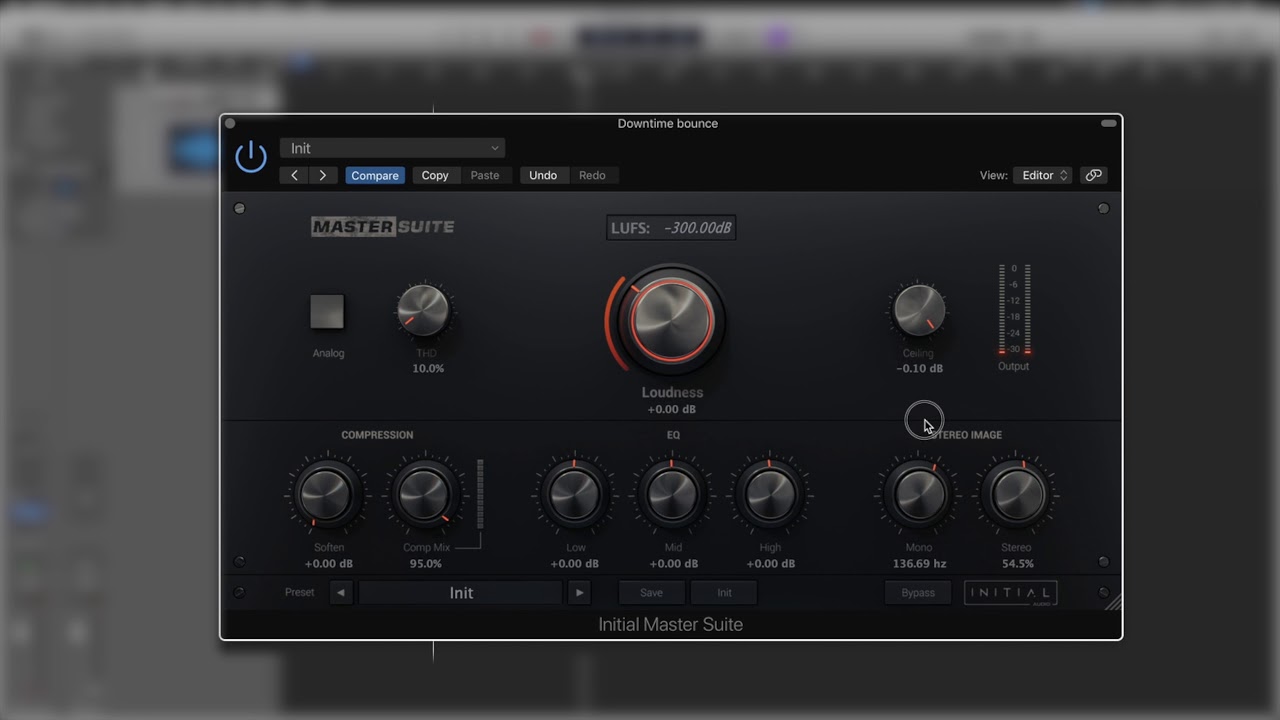Click the Init preset name field
This screenshot has height=720, width=1280.
pos(461,593)
